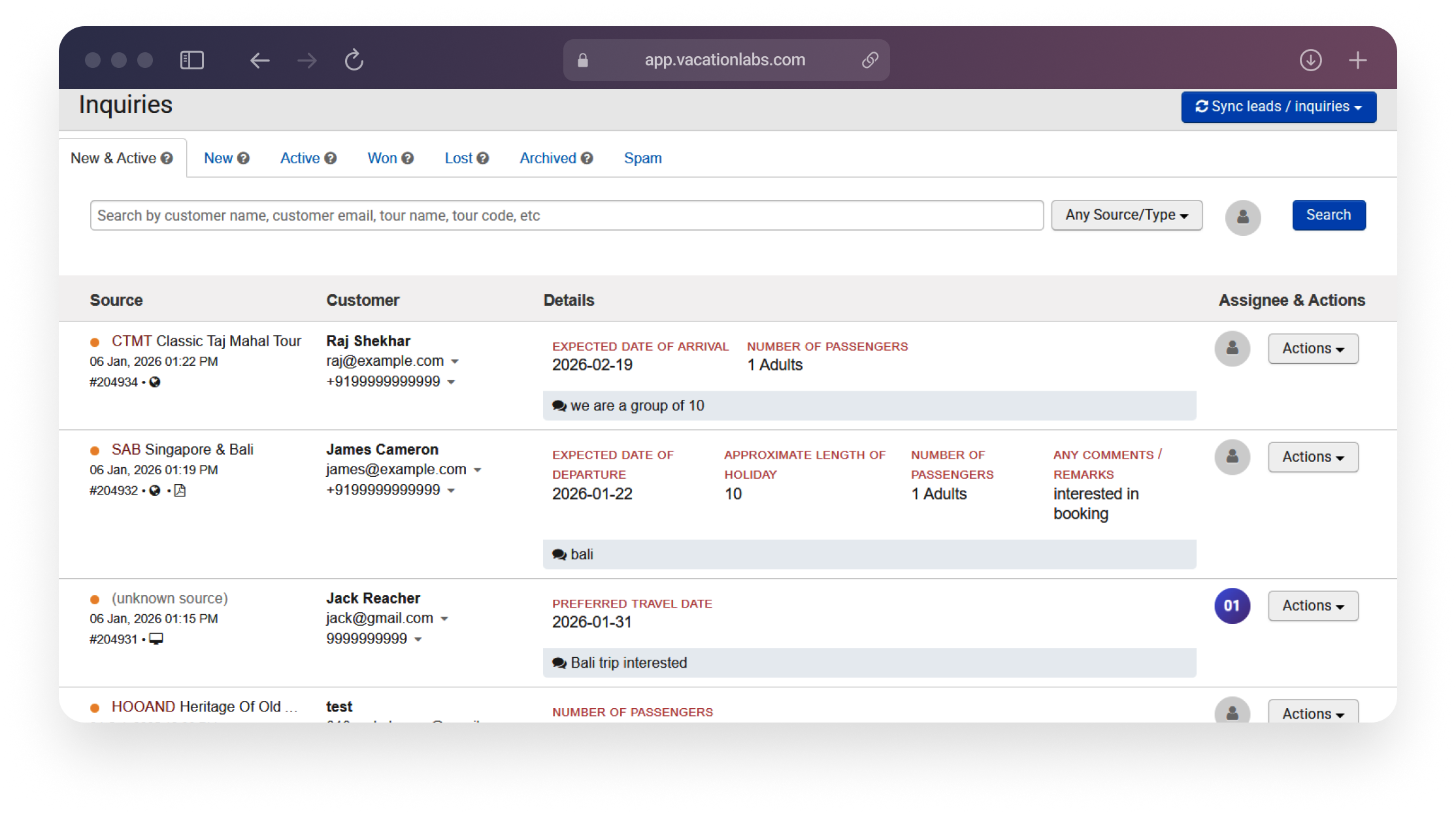
Task: Open the Any Source/Type dropdown
Action: (x=1126, y=215)
